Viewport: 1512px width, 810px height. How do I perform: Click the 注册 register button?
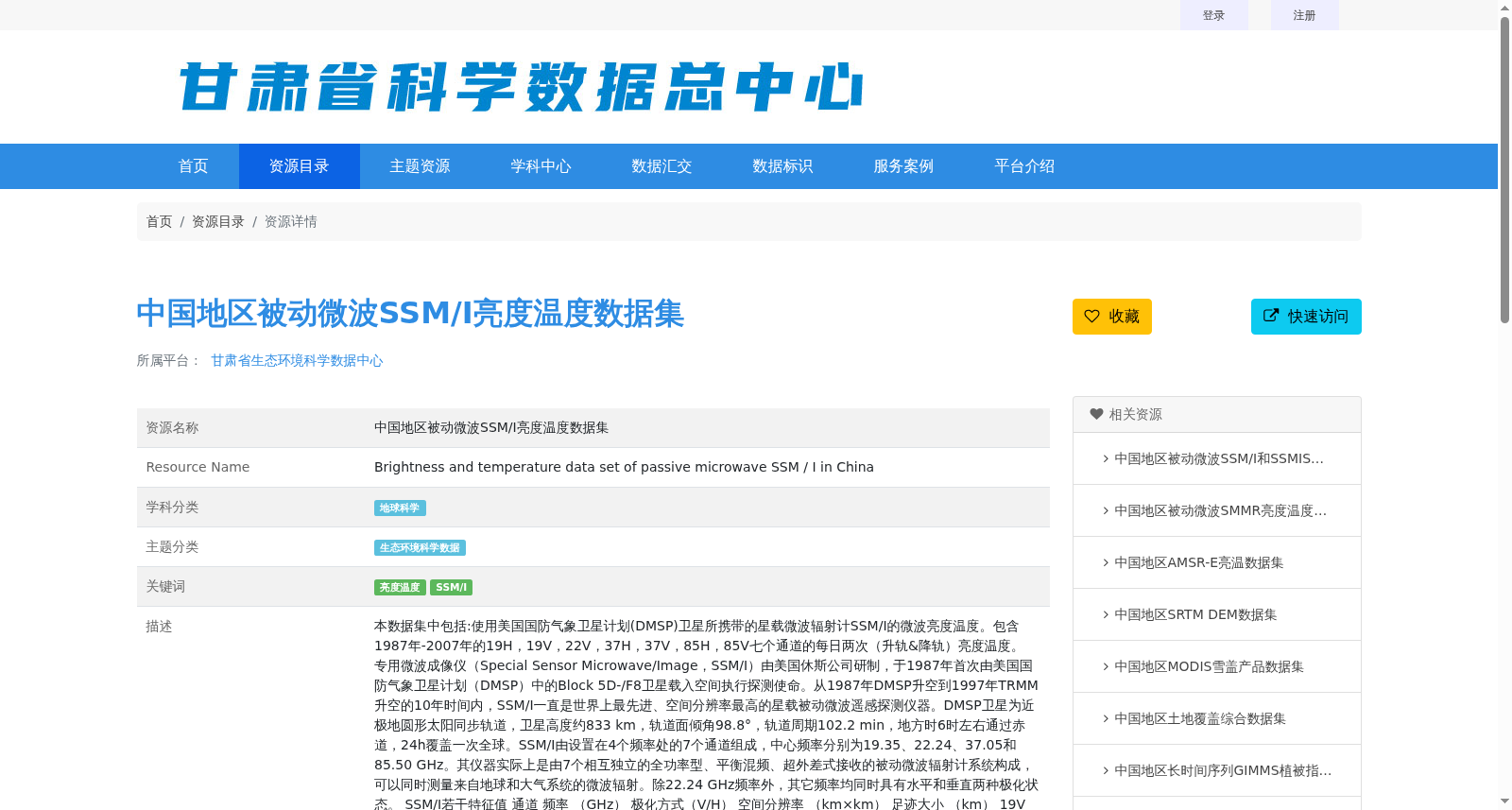pyautogui.click(x=1305, y=15)
